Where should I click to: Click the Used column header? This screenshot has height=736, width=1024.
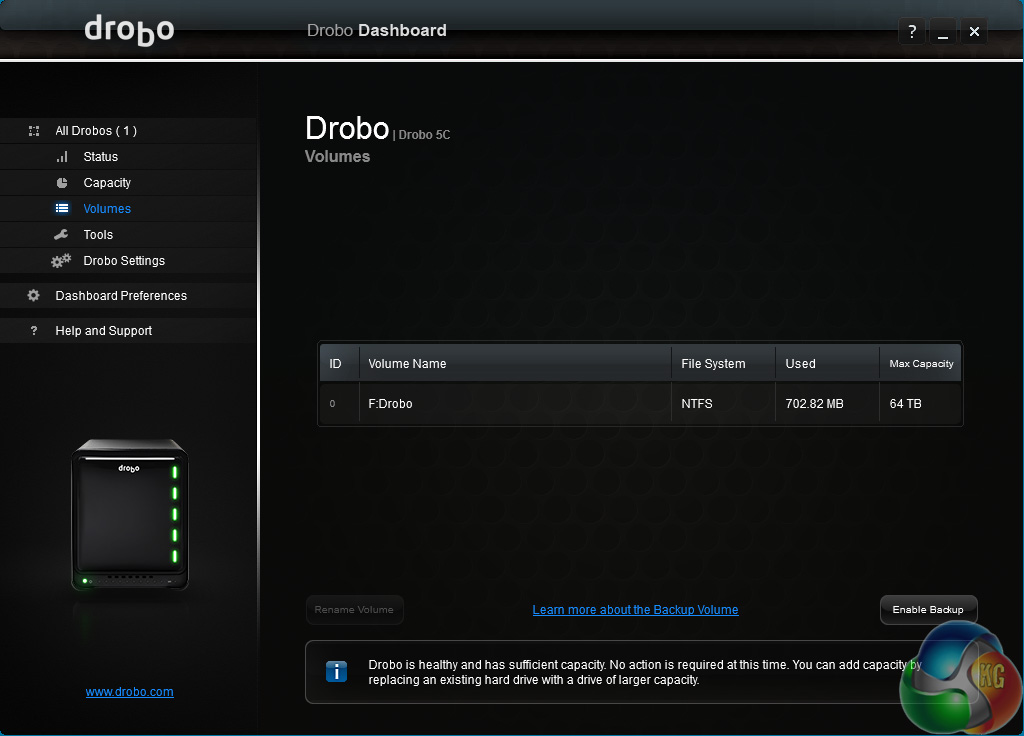tap(827, 364)
